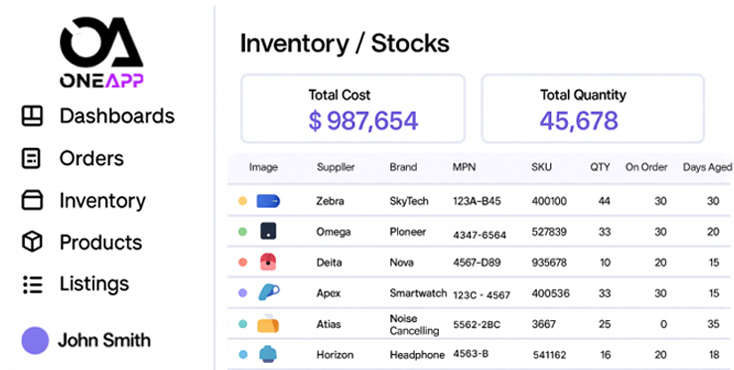Click the Listings list icon

32,284
